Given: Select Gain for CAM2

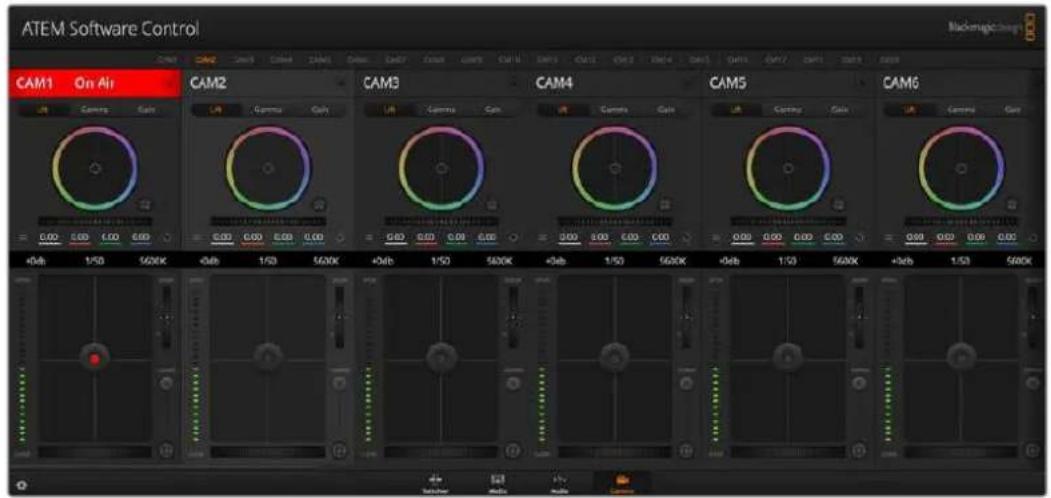Looking at the screenshot, I should [318, 110].
